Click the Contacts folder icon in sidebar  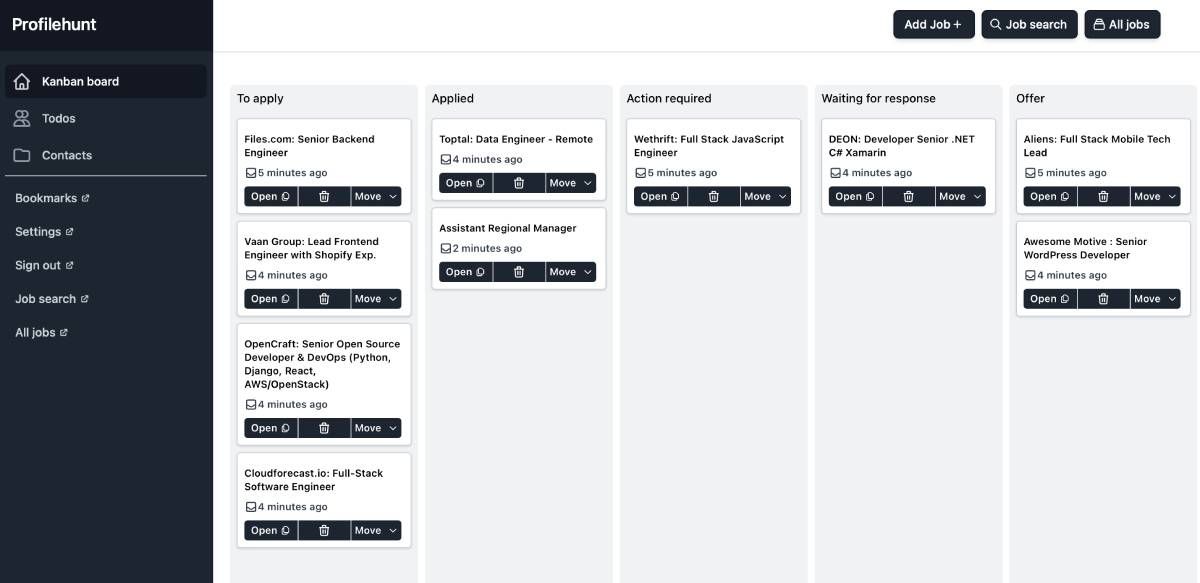(22, 155)
